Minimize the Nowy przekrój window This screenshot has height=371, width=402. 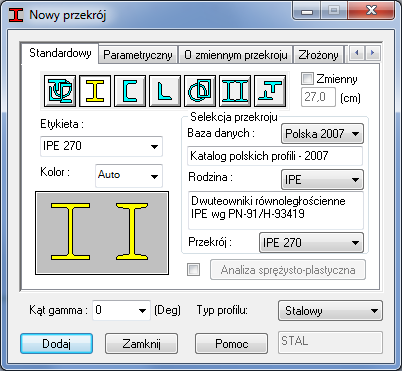(307, 11)
